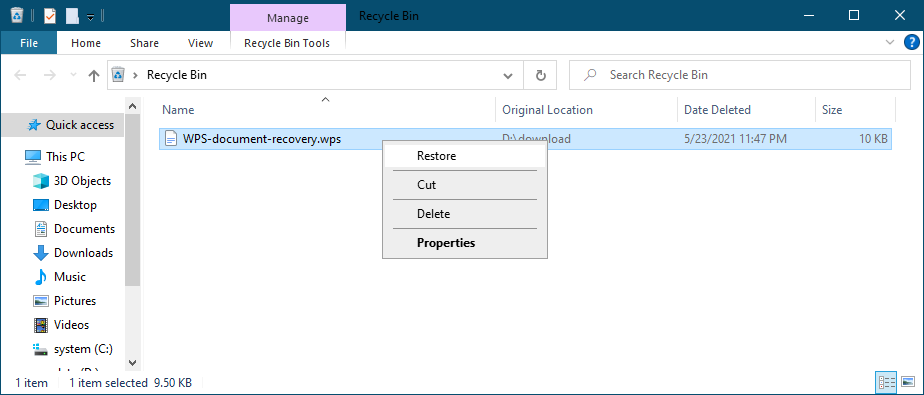This screenshot has width=924, height=395.
Task: Choose Properties from the context menu
Action: pos(464,242)
